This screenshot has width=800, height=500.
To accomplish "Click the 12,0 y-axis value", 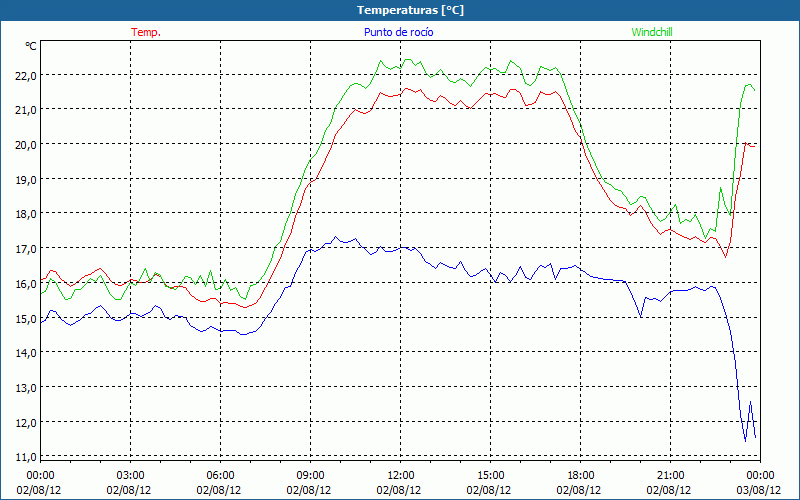I will [x=27, y=422].
